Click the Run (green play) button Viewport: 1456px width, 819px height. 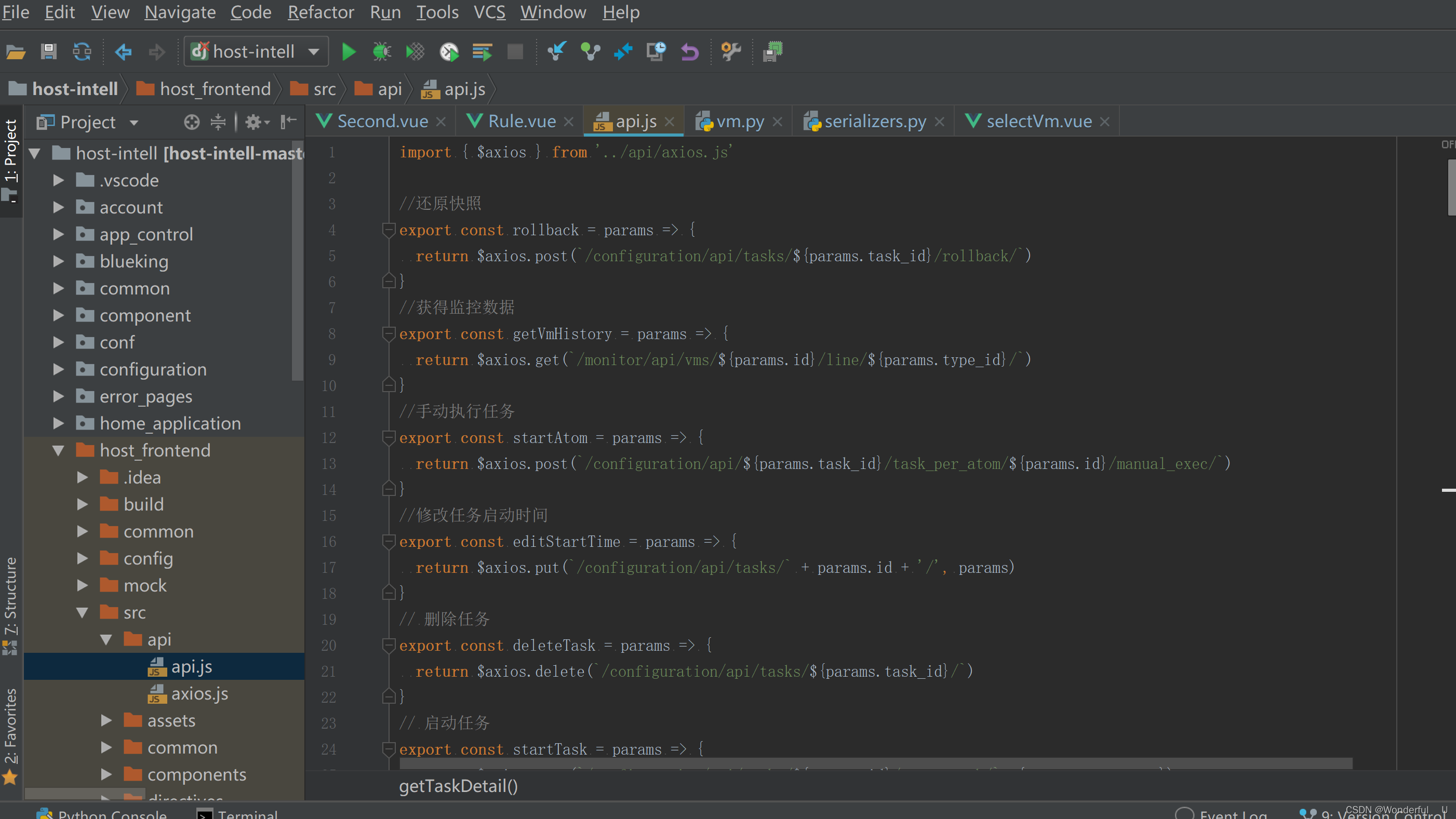(x=347, y=52)
